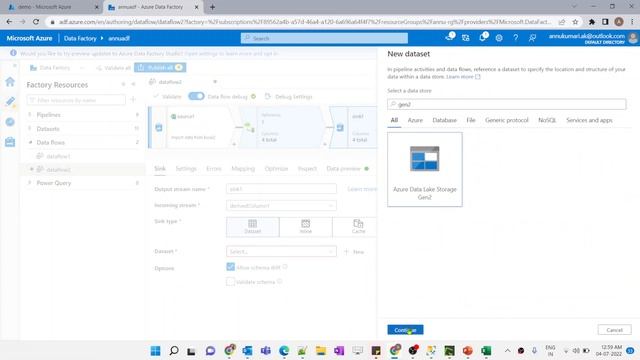Click the Azure header search box
The image size is (640, 360).
pyautogui.click(x=324, y=38)
